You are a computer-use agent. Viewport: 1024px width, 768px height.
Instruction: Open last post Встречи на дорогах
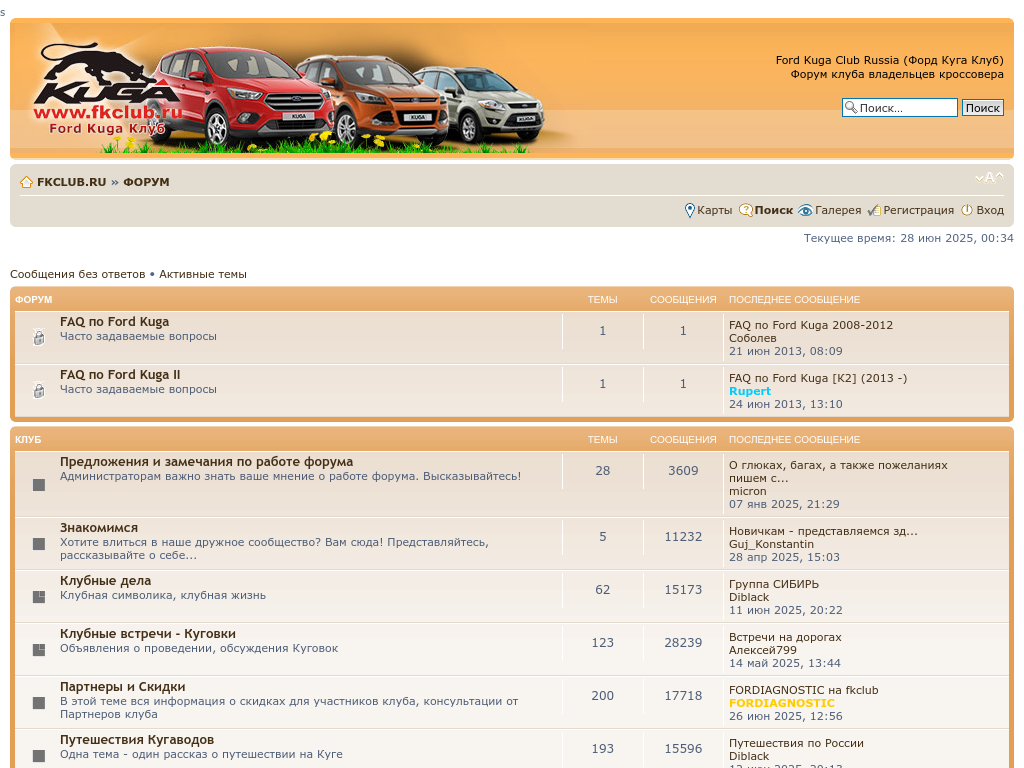(785, 637)
